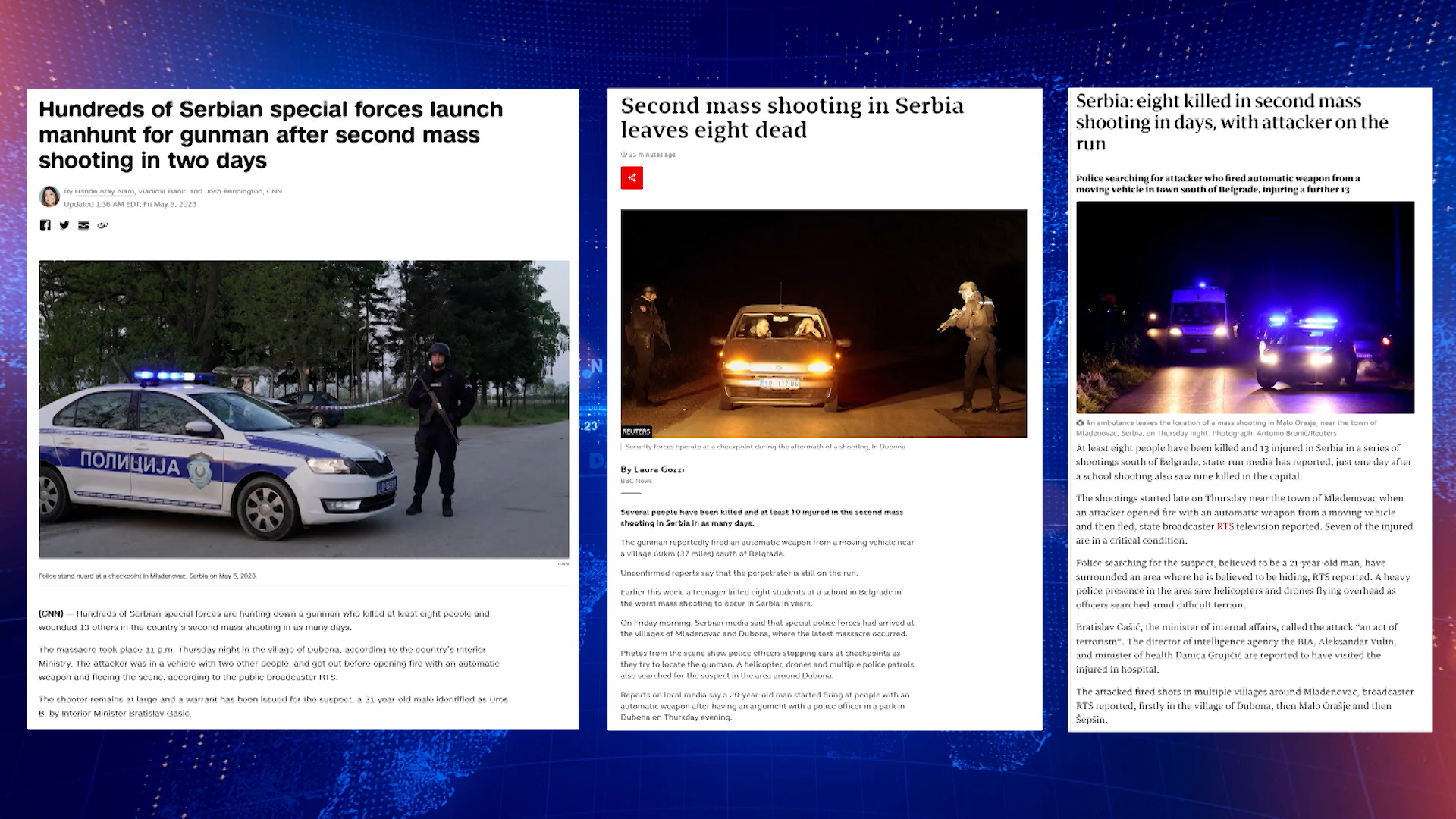Click the clock icon beside the BBC timestamp
1456x819 pixels.
coord(623,155)
